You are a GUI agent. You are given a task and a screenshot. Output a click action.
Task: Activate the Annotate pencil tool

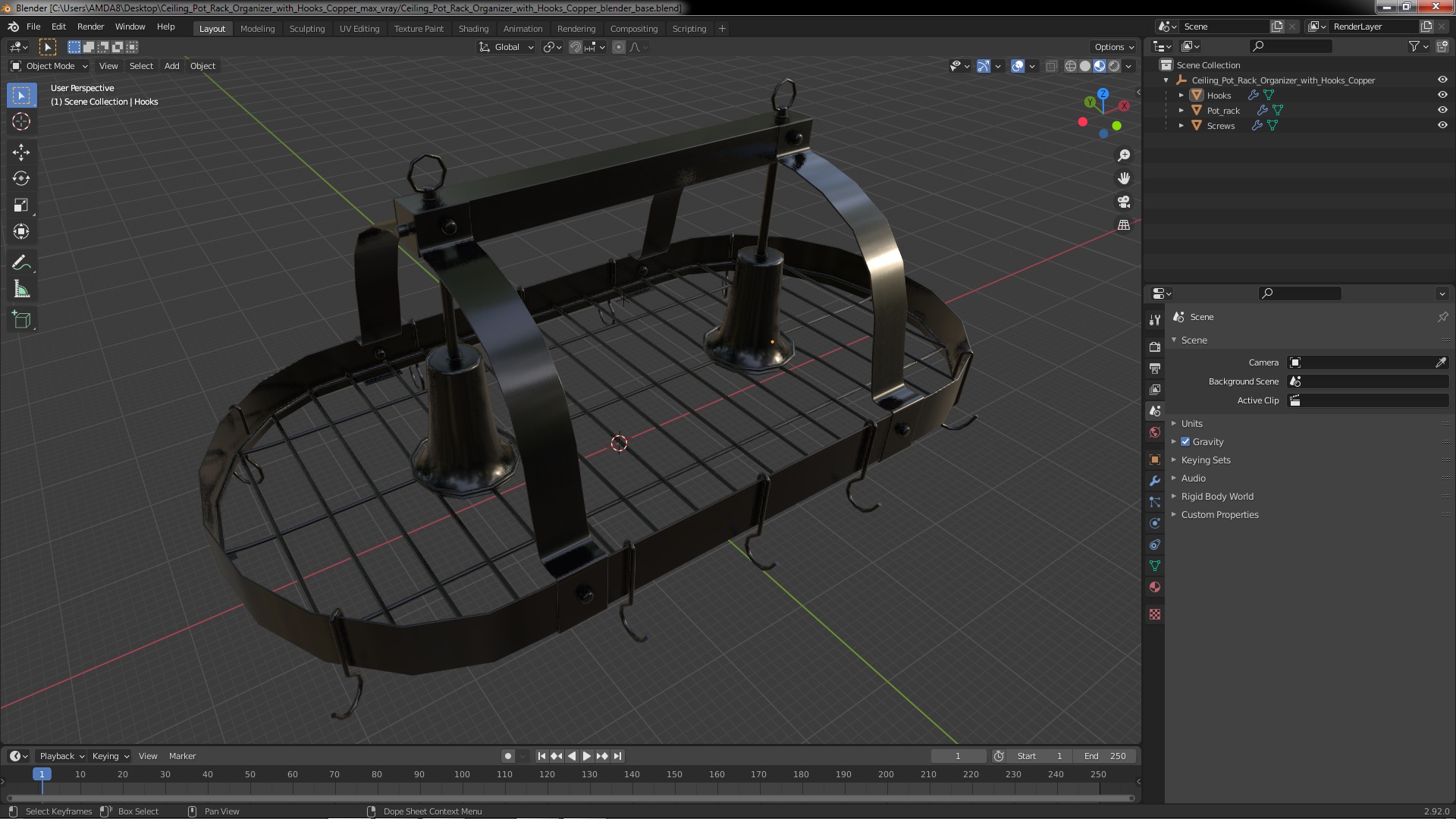pyautogui.click(x=21, y=263)
